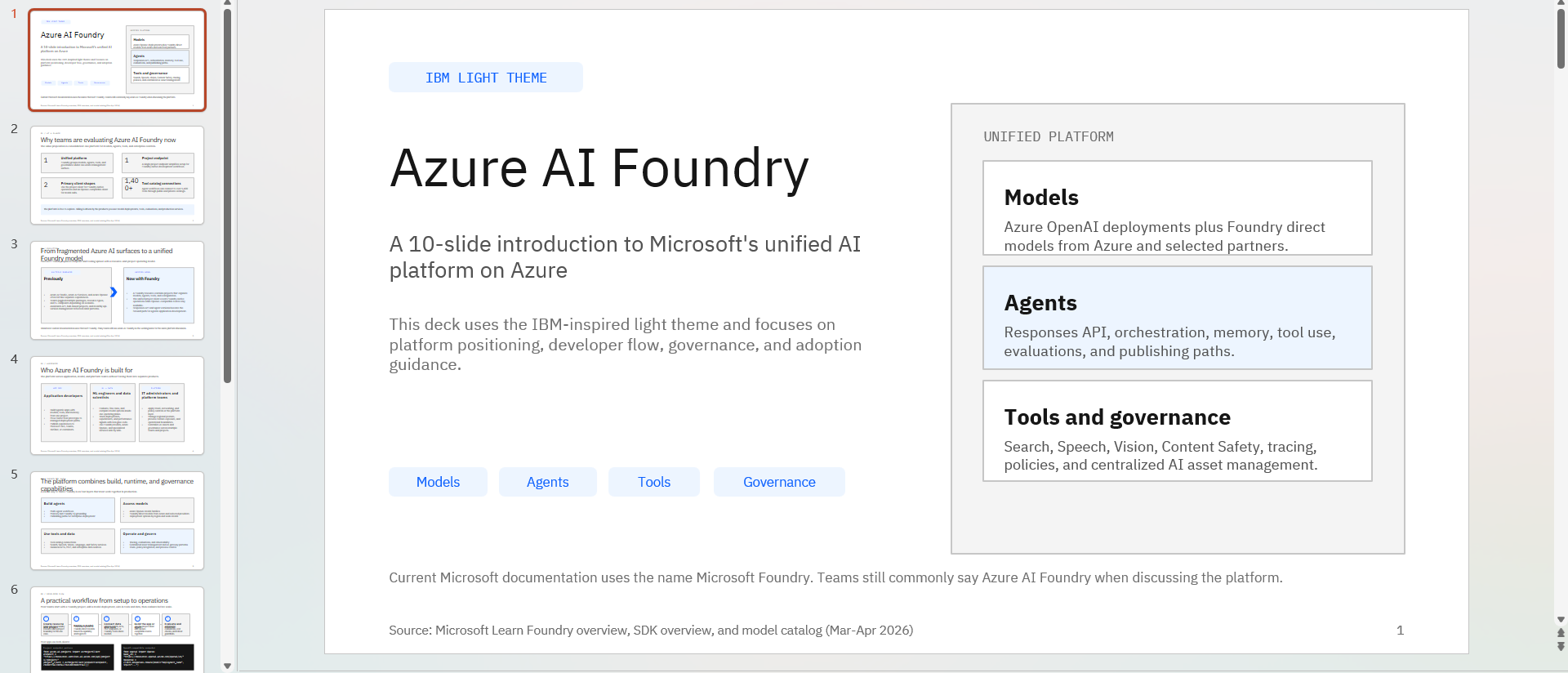Click thumbnail panel scroll-up arrow

[x=228, y=3]
